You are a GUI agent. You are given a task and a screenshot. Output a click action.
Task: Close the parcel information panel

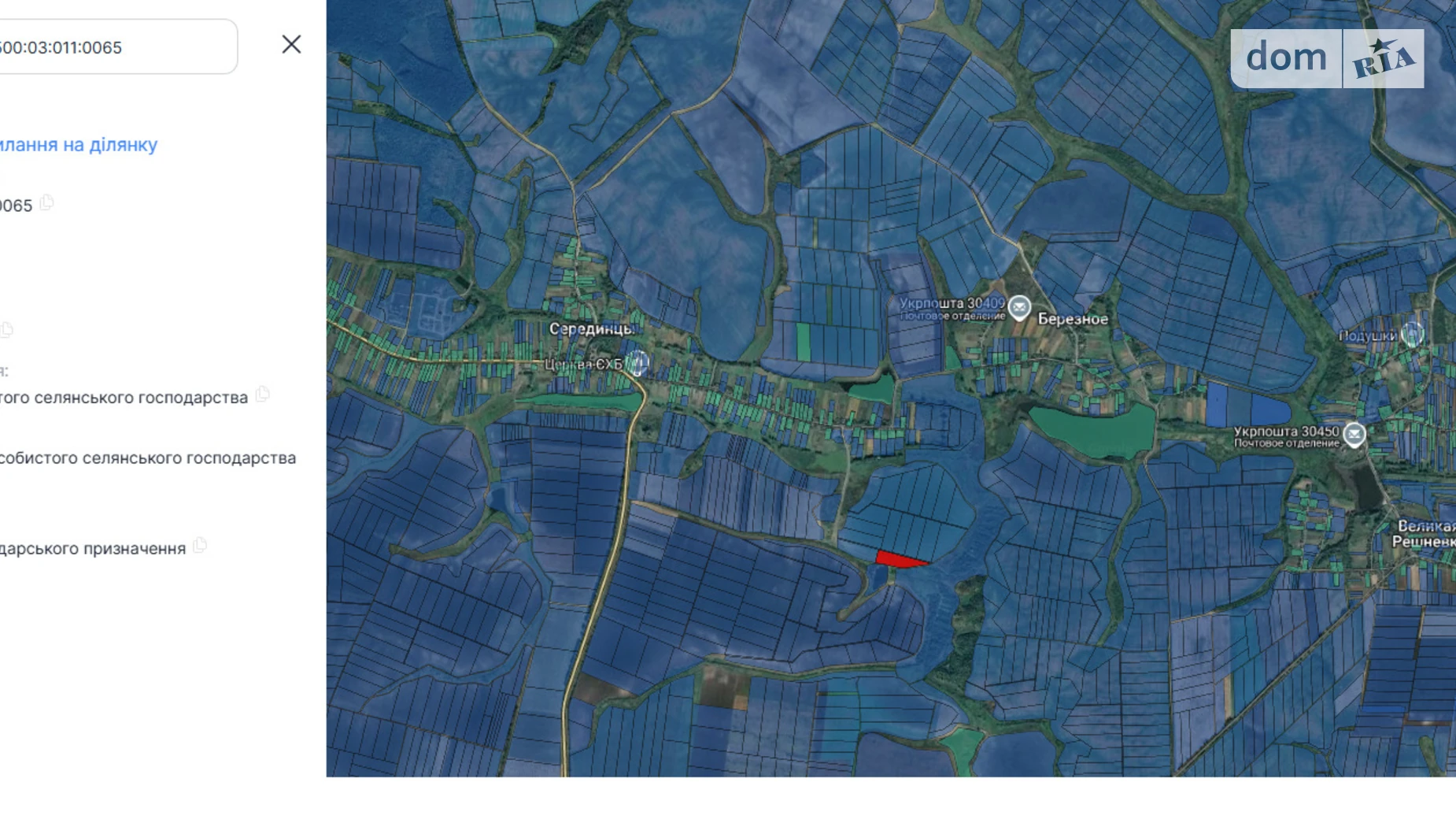pos(291,45)
